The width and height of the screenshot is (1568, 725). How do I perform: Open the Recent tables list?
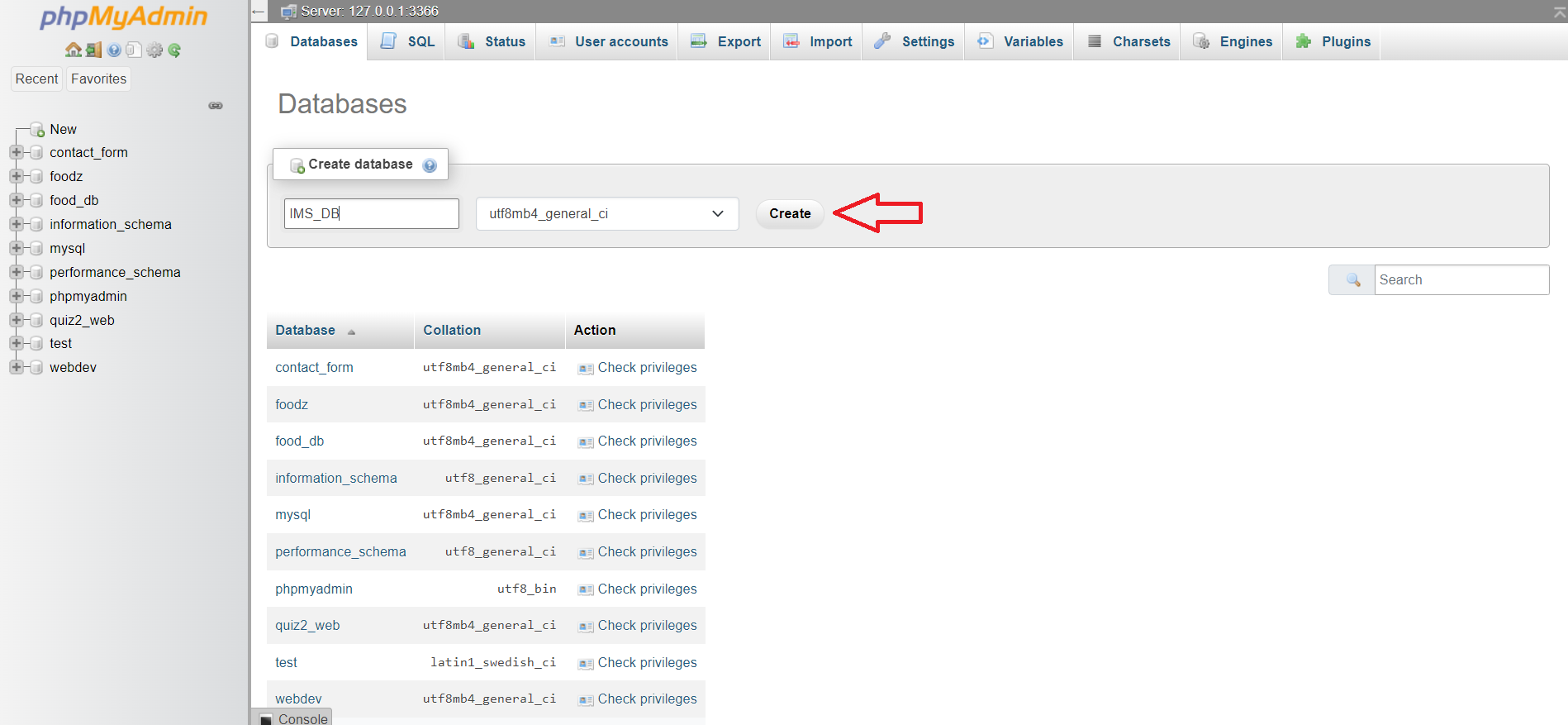[x=36, y=79]
